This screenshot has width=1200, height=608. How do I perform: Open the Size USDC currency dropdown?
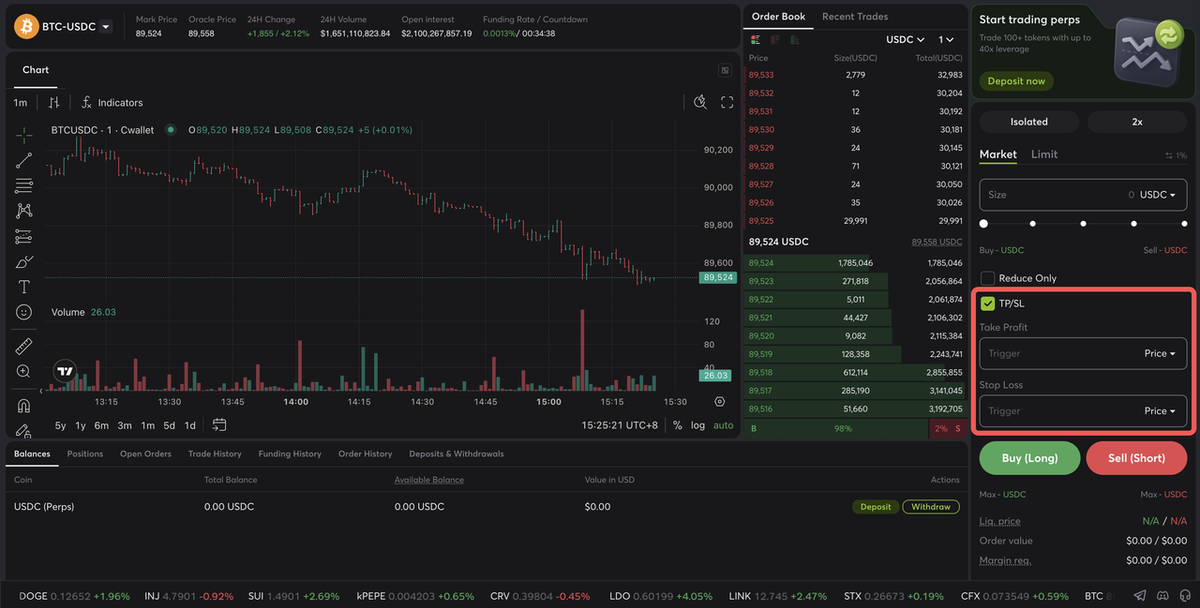coord(1159,195)
